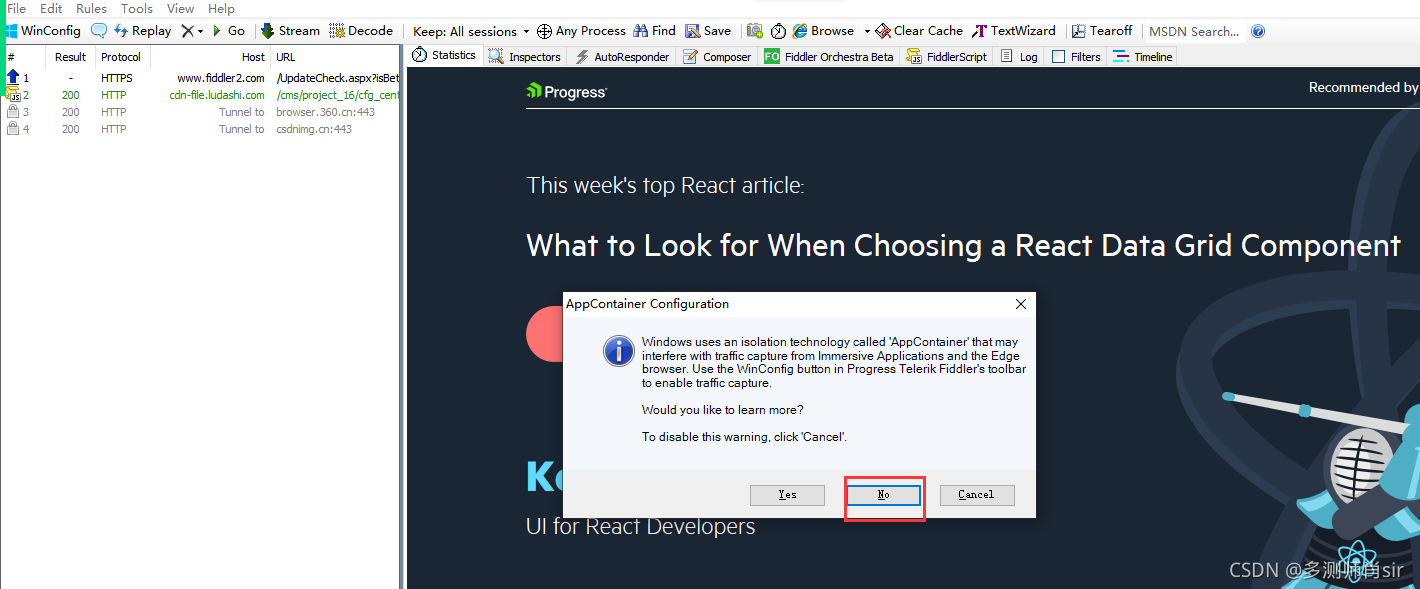Open the View menu
The width and height of the screenshot is (1420, 589).
click(180, 8)
